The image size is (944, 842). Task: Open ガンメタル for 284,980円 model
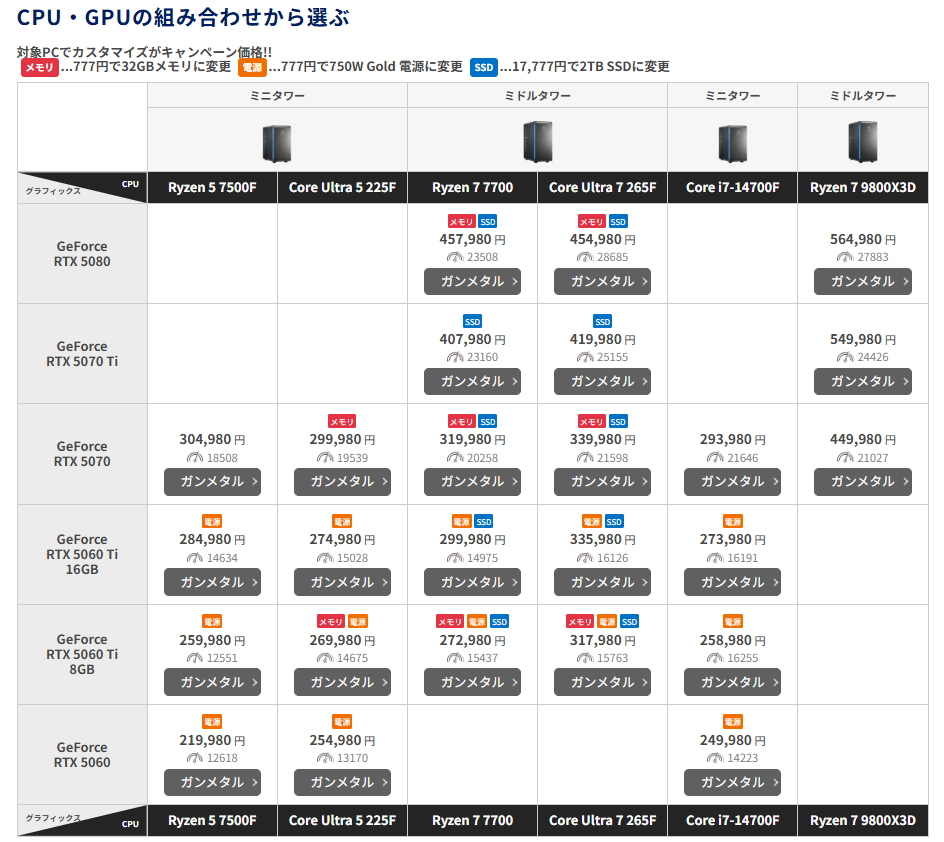coord(212,582)
